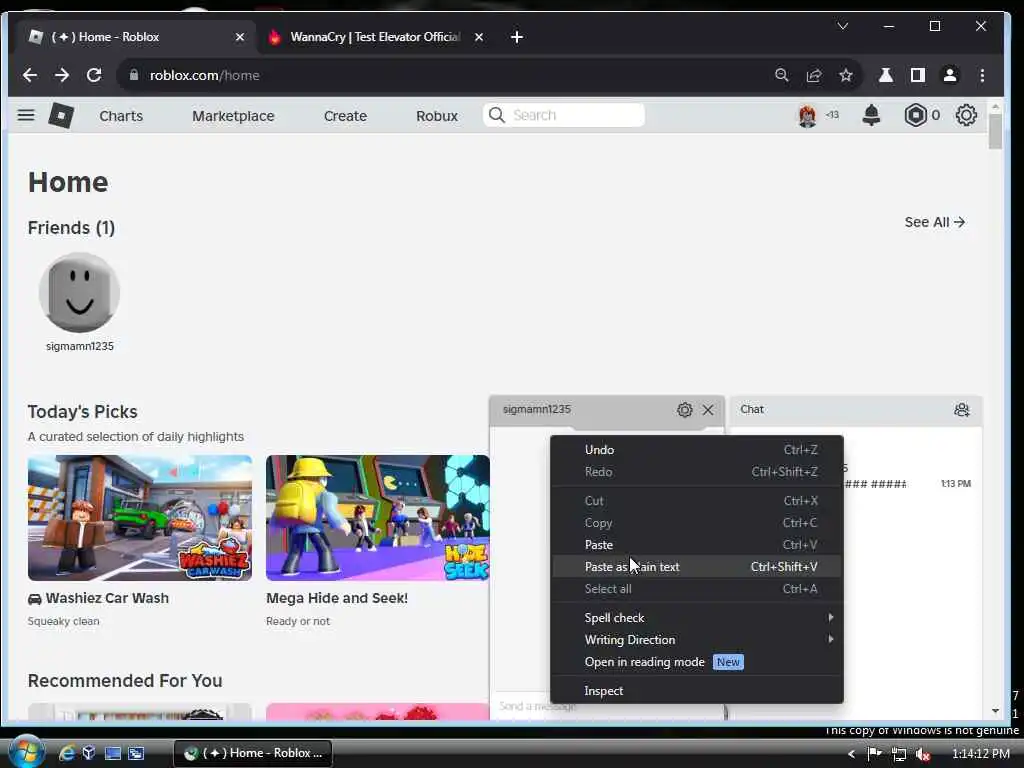This screenshot has width=1024, height=768.
Task: Select Undo in the context menu
Action: coord(697,450)
